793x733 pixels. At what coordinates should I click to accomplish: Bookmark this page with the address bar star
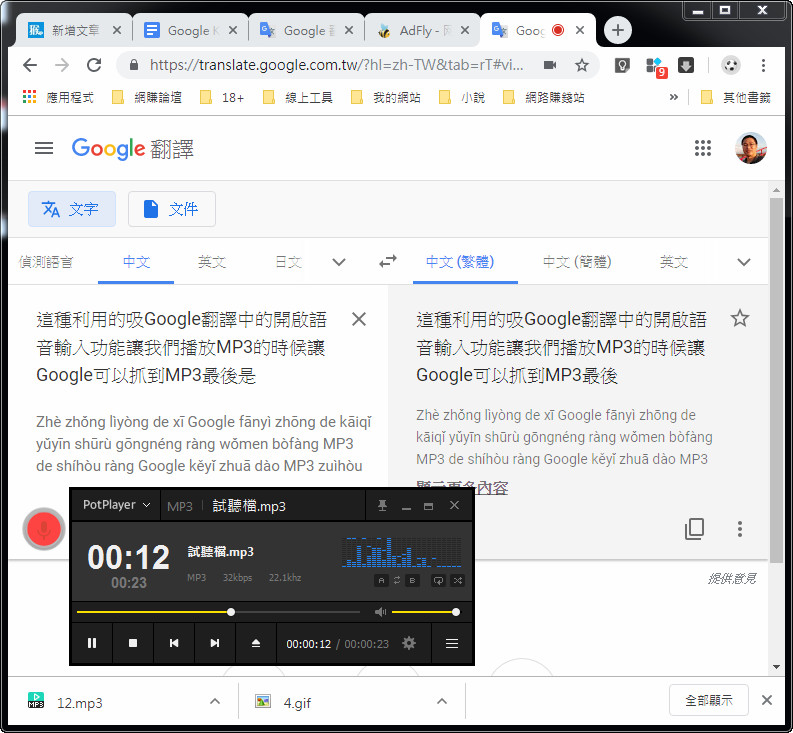582,65
